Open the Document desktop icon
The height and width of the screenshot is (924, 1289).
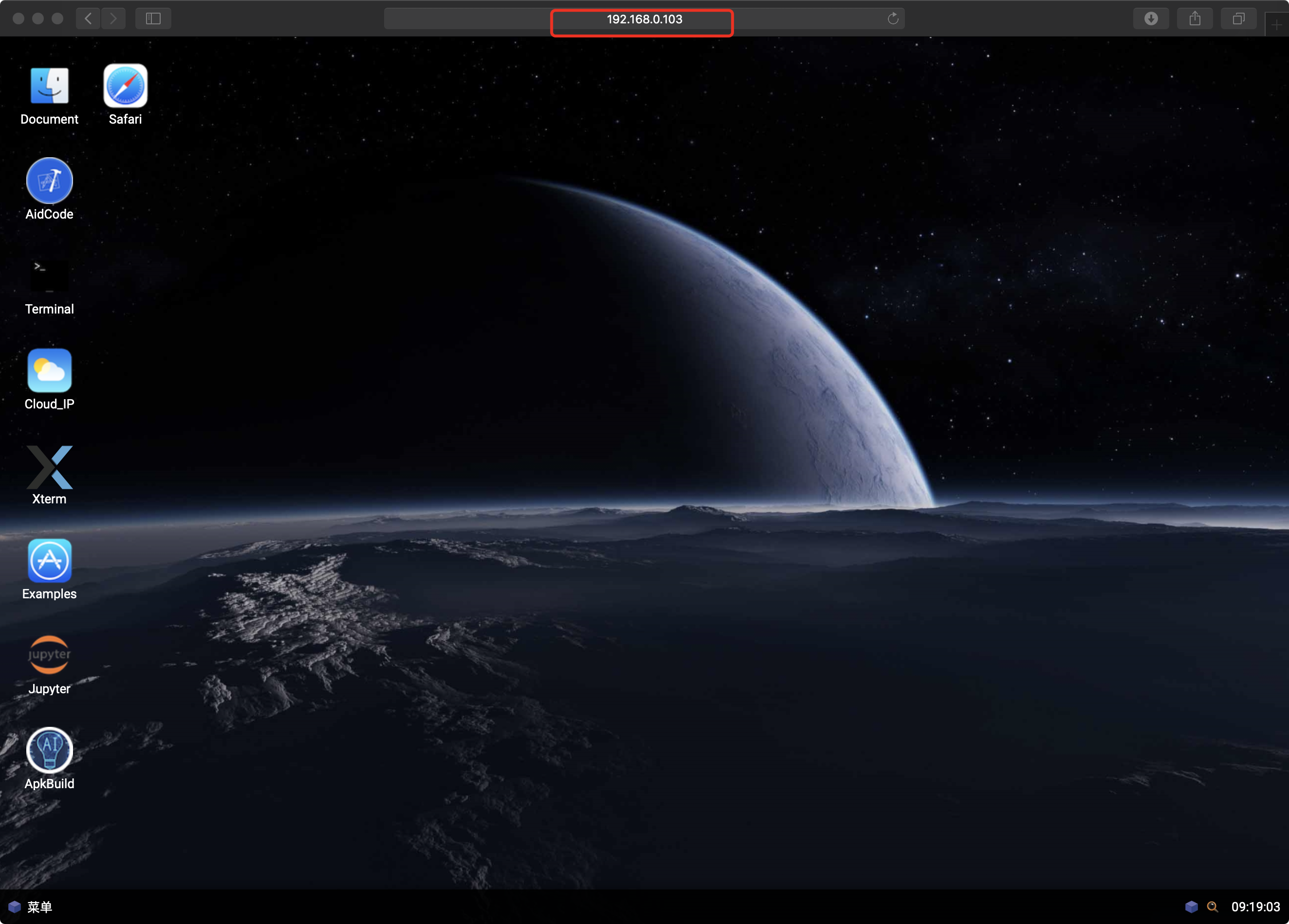pyautogui.click(x=50, y=86)
